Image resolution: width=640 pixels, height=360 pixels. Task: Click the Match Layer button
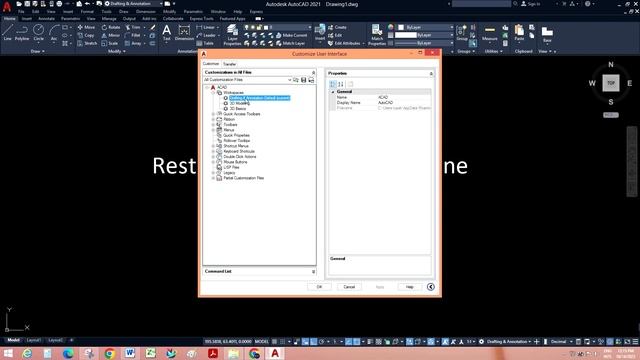[x=291, y=43]
